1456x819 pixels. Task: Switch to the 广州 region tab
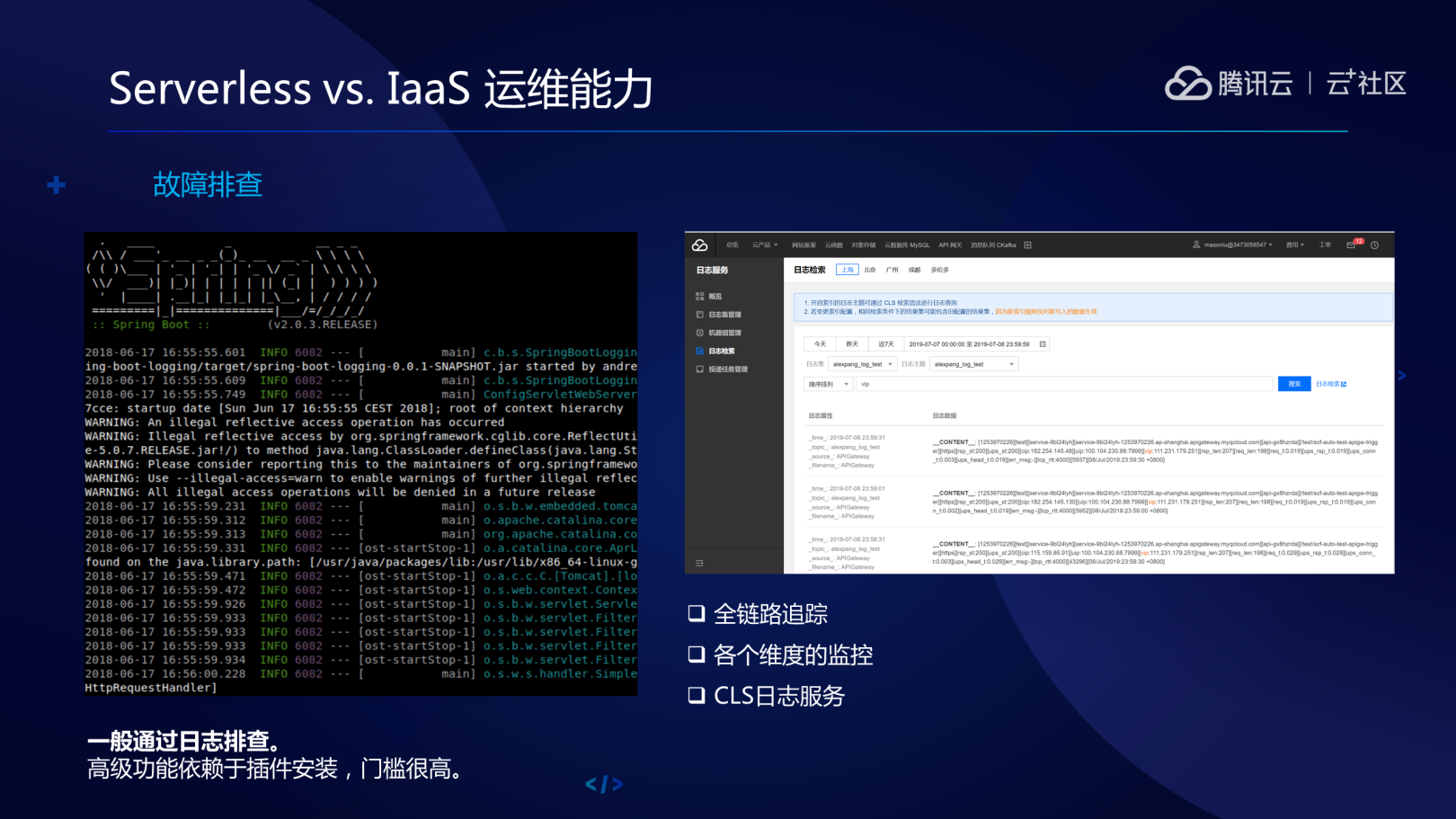tap(892, 270)
